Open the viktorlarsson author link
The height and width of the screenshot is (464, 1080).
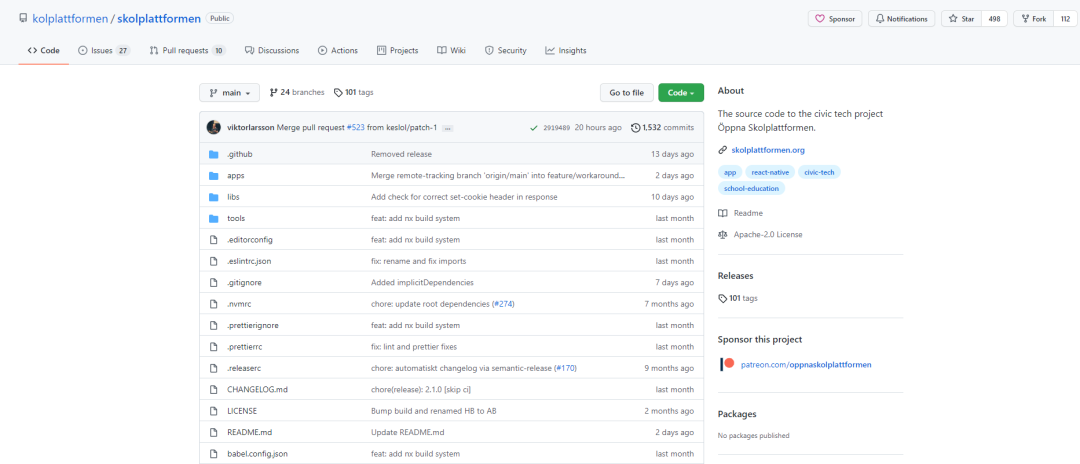click(x=251, y=127)
